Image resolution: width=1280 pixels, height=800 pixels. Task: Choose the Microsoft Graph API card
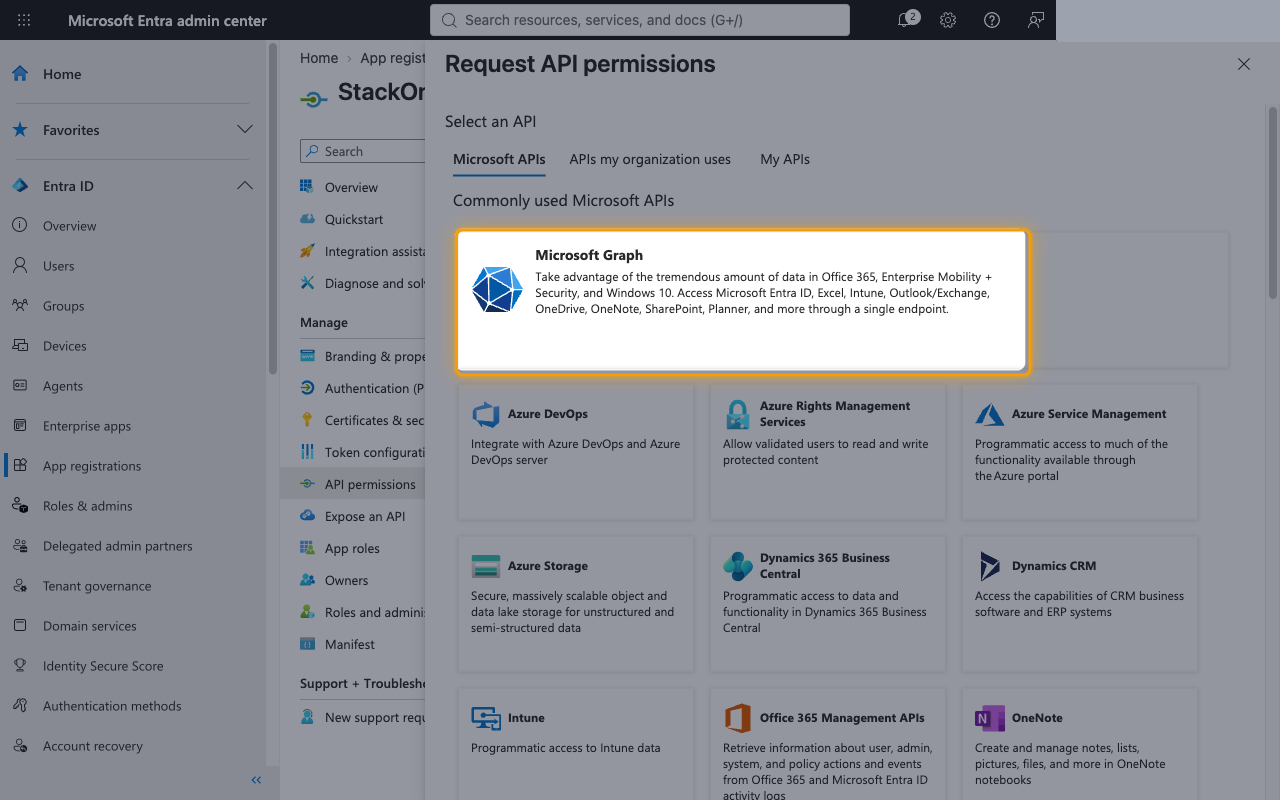[x=742, y=302]
